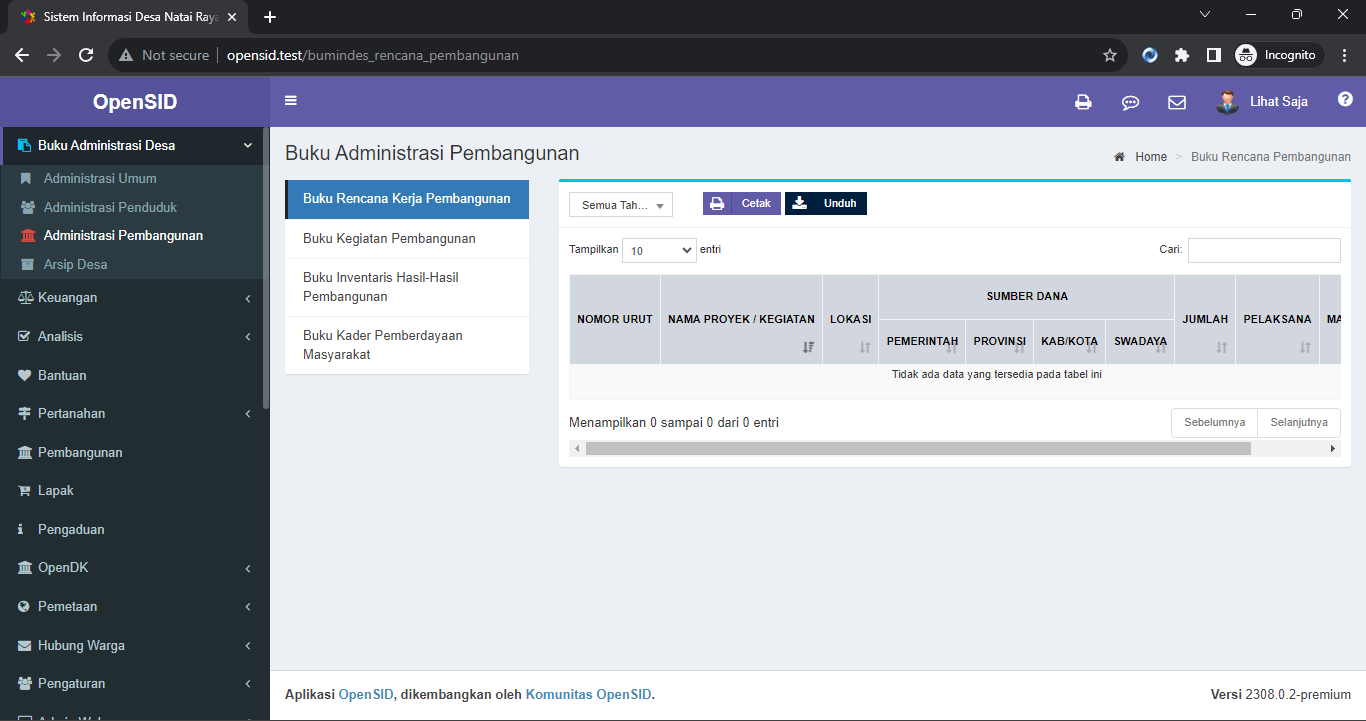Open the chat bubble icon in top bar
Image resolution: width=1366 pixels, height=721 pixels.
click(1130, 101)
